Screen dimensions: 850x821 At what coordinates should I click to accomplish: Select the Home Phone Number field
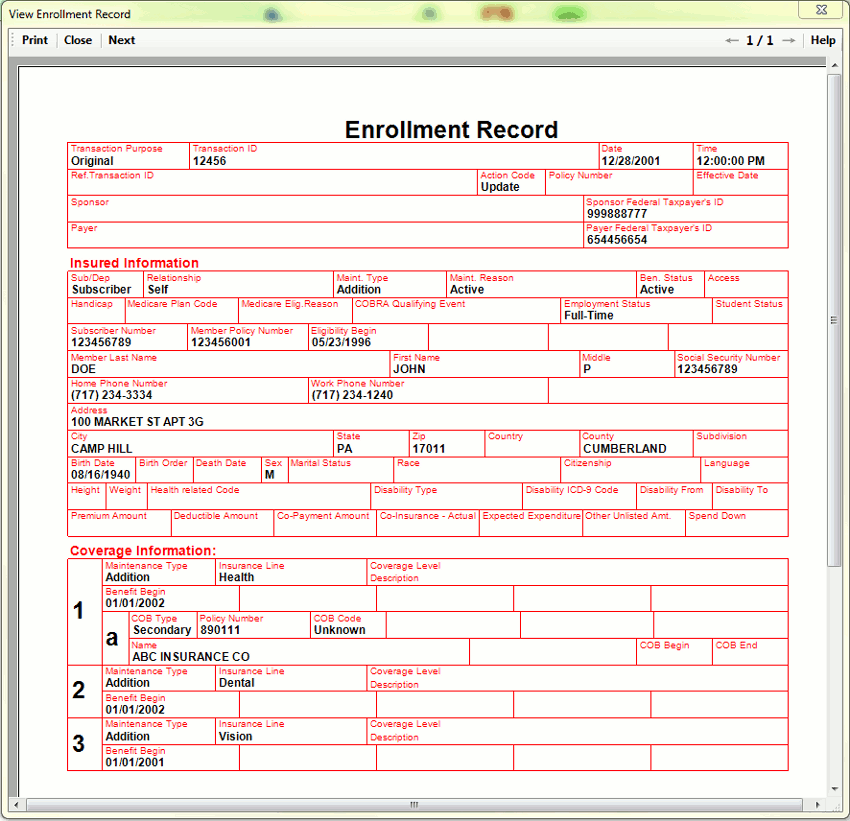[x=112, y=395]
